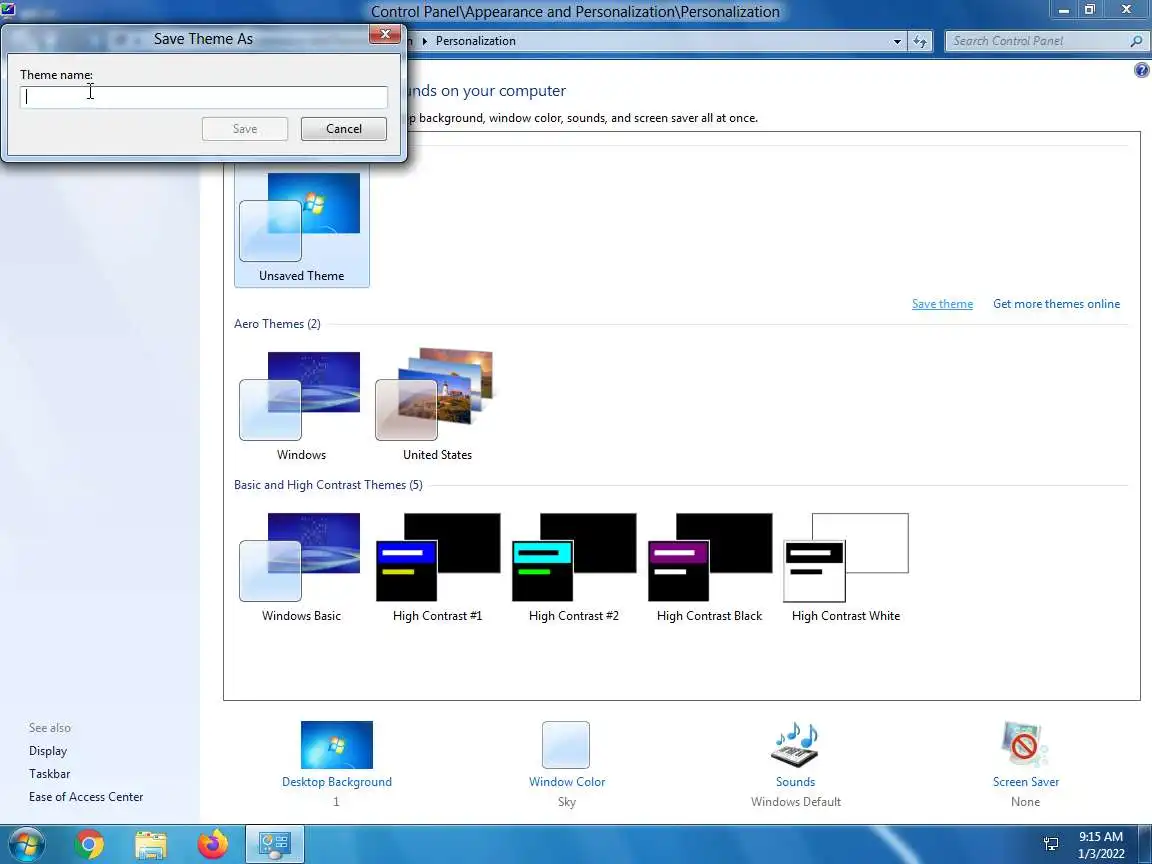Click the Control Panel taskbar button
1152x864 pixels.
[274, 844]
